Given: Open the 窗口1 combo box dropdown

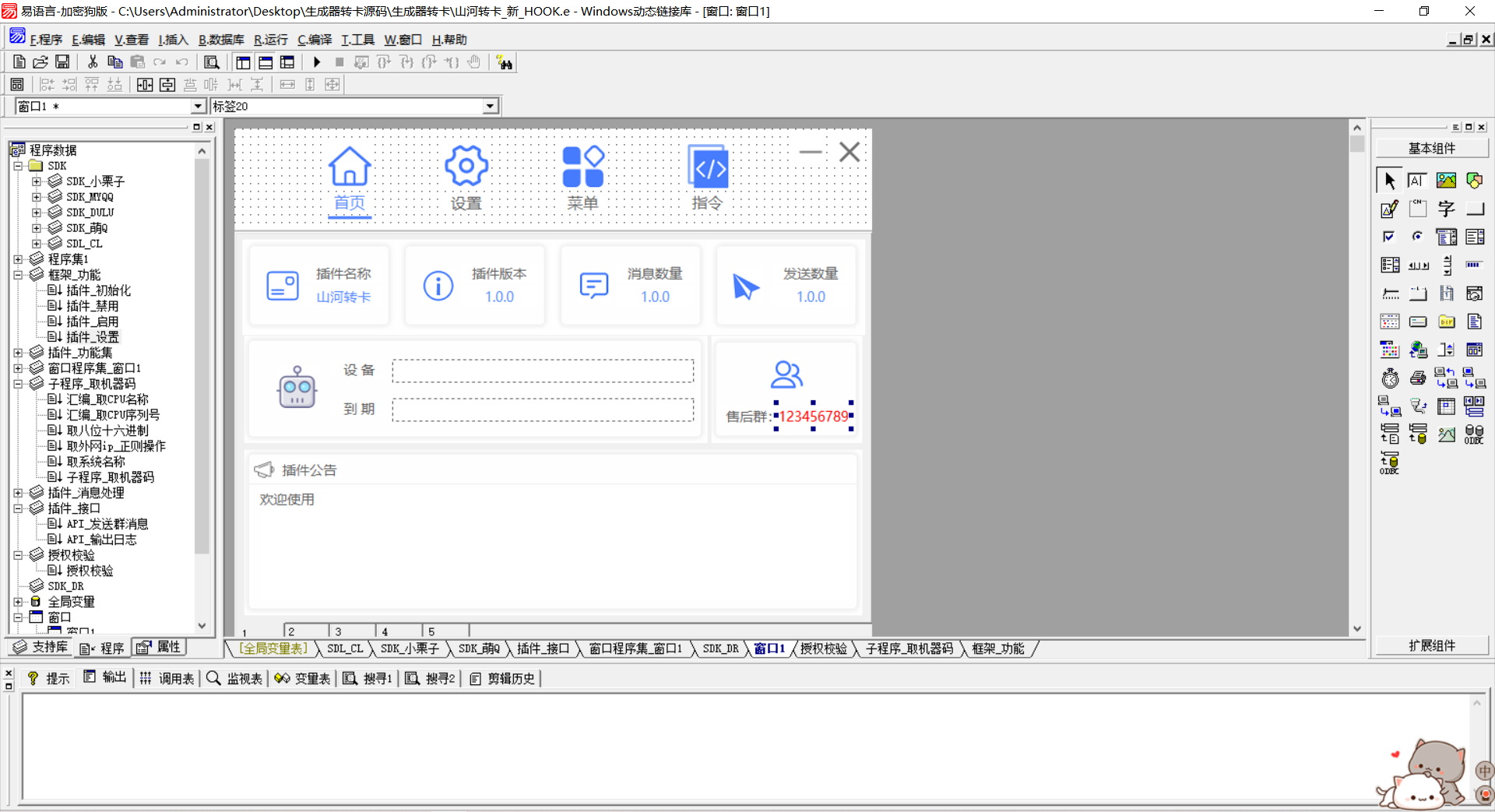Looking at the screenshot, I should [198, 106].
